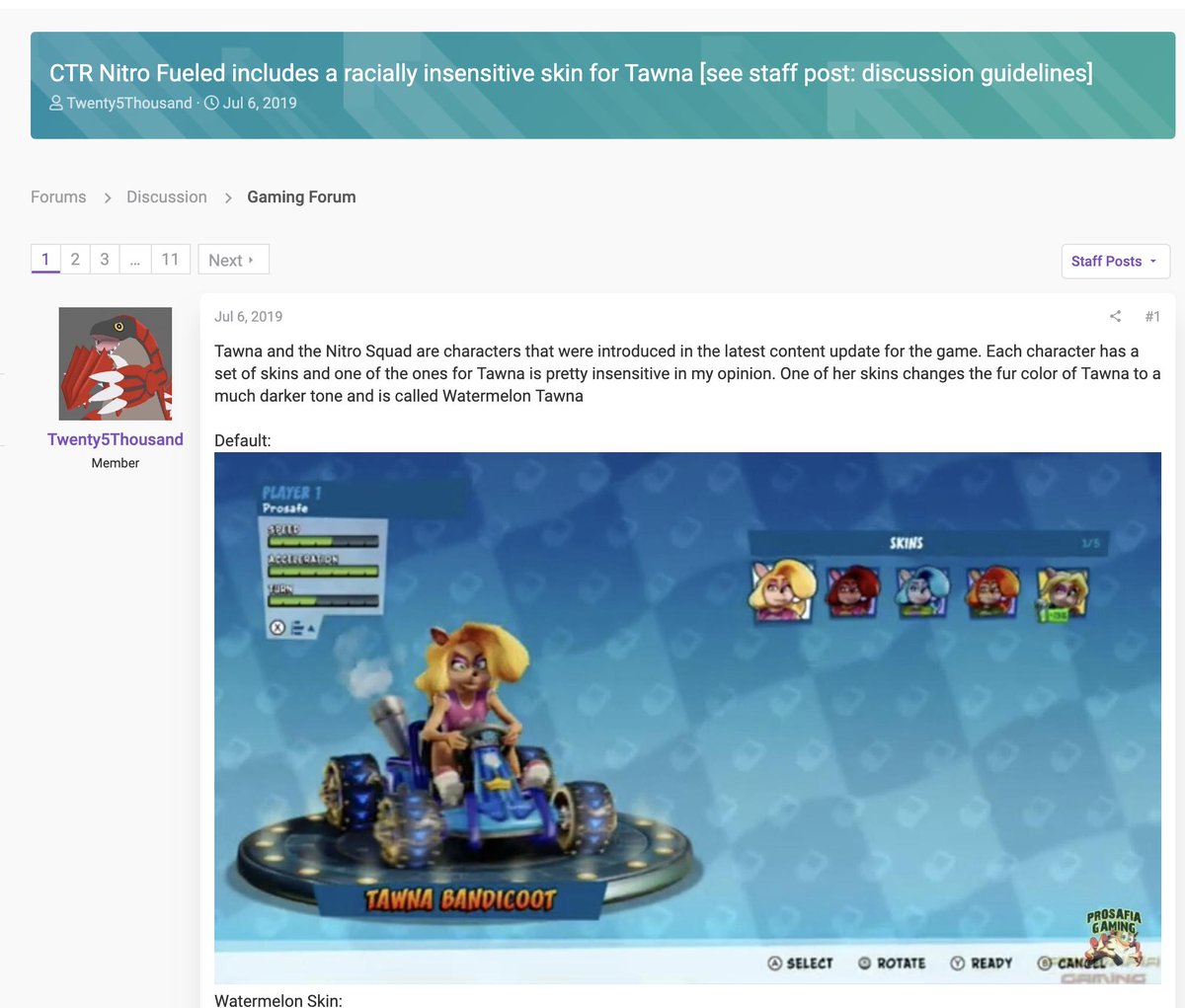Open Twenty5Thousand profile under the avatar
Screen dimensions: 1185x1008
116,439
